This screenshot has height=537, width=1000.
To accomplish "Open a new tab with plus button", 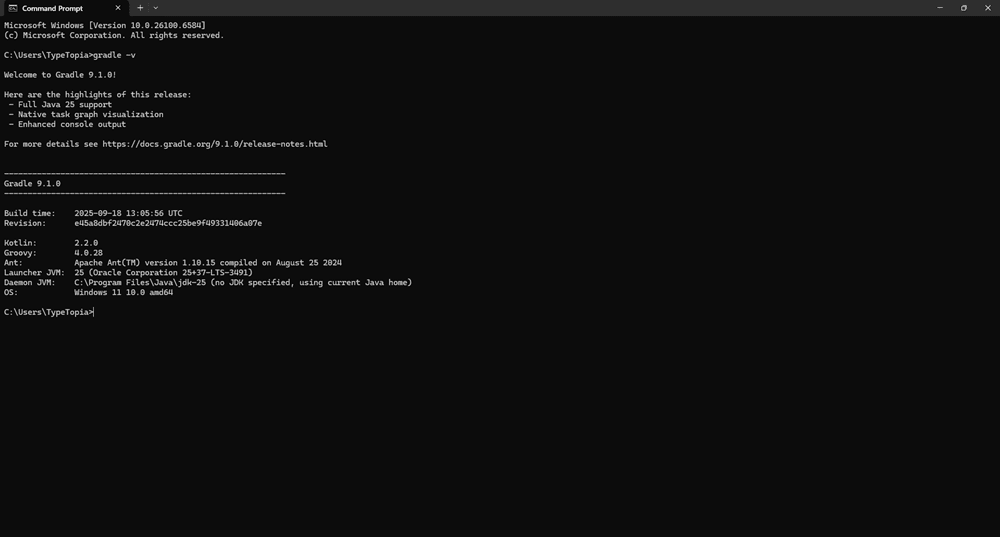I will (140, 8).
